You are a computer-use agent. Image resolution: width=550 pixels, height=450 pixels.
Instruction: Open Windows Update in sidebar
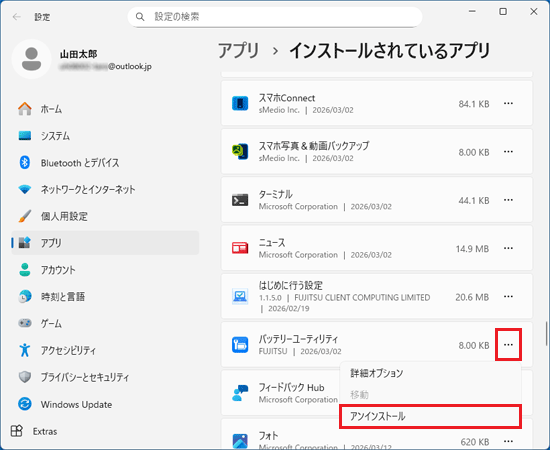105,404
